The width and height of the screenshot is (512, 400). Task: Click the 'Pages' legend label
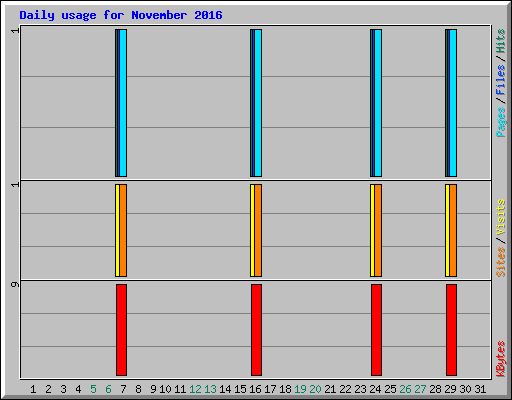pos(501,122)
